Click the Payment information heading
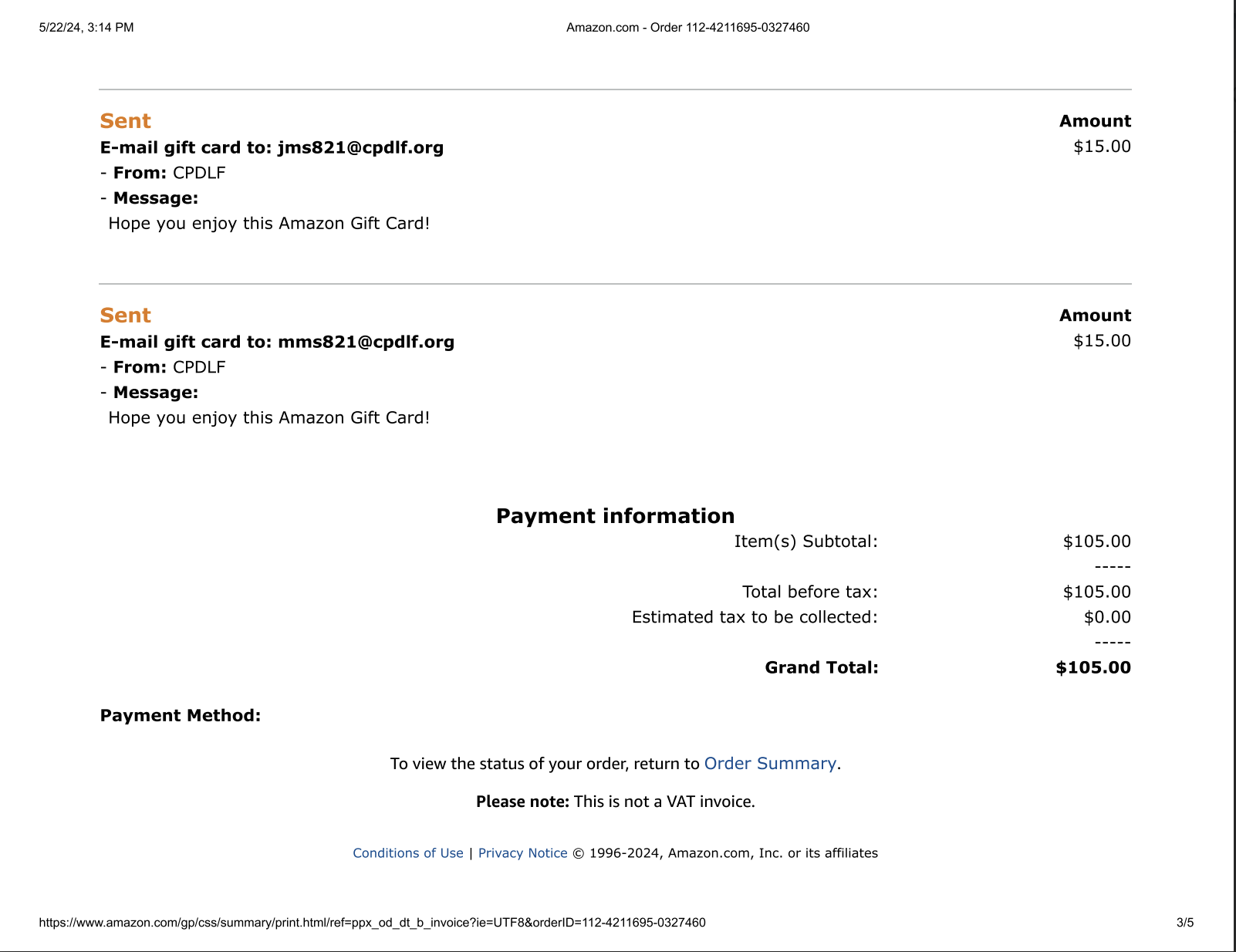The height and width of the screenshot is (952, 1236). (x=615, y=516)
